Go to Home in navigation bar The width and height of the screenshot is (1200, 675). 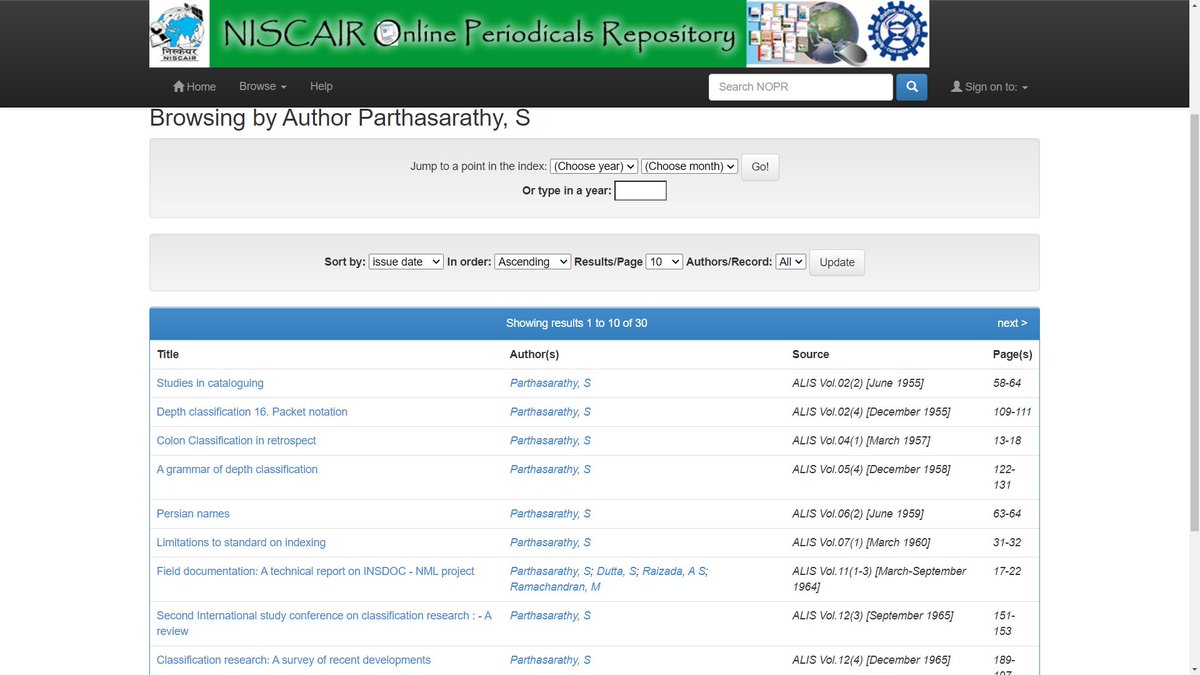(195, 87)
